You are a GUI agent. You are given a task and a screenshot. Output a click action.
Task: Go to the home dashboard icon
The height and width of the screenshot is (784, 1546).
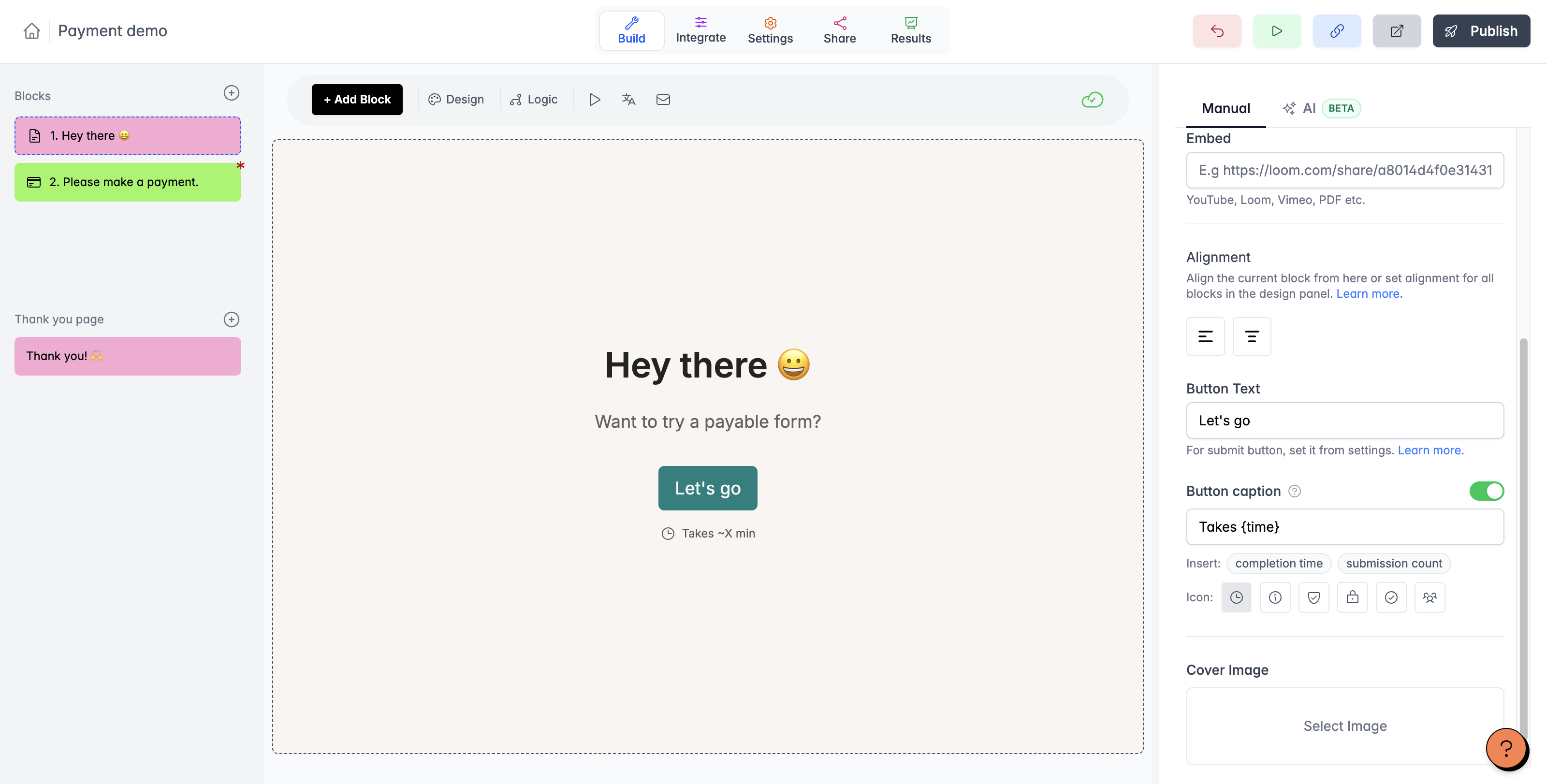point(32,30)
